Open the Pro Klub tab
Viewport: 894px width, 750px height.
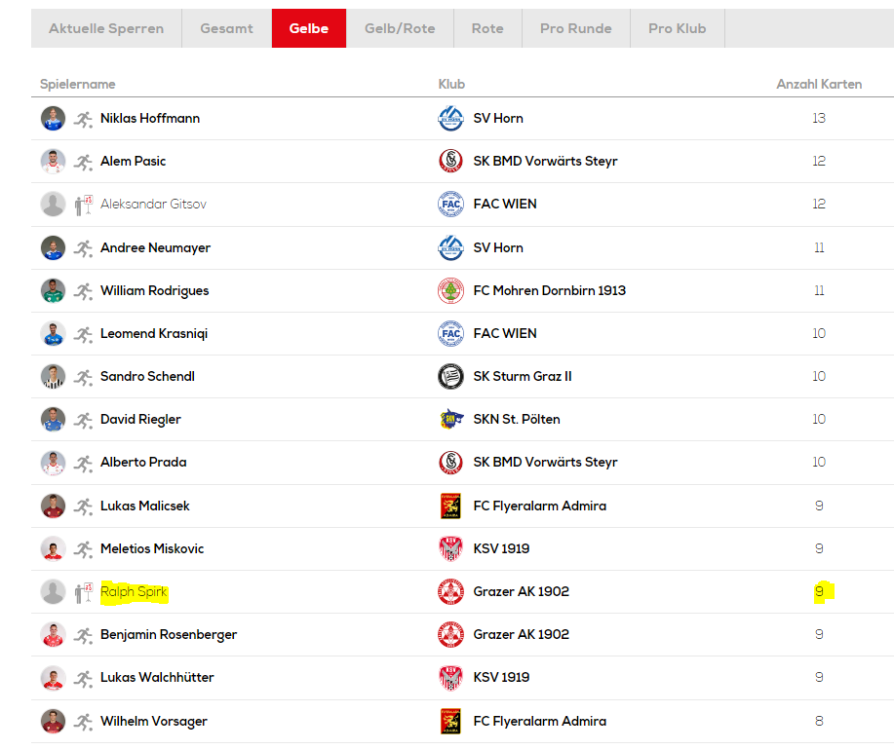coord(677,29)
